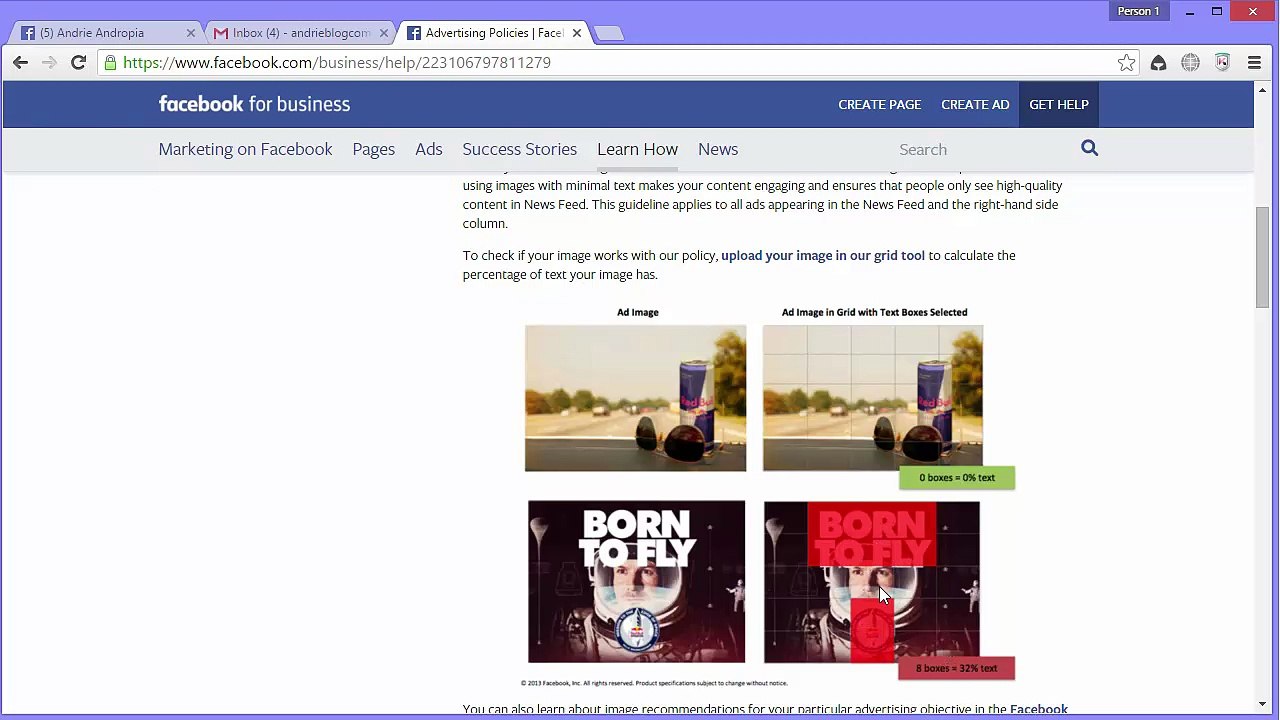Screen dimensions: 1280x720
Task: Click the browser forward arrow
Action: tap(49, 62)
